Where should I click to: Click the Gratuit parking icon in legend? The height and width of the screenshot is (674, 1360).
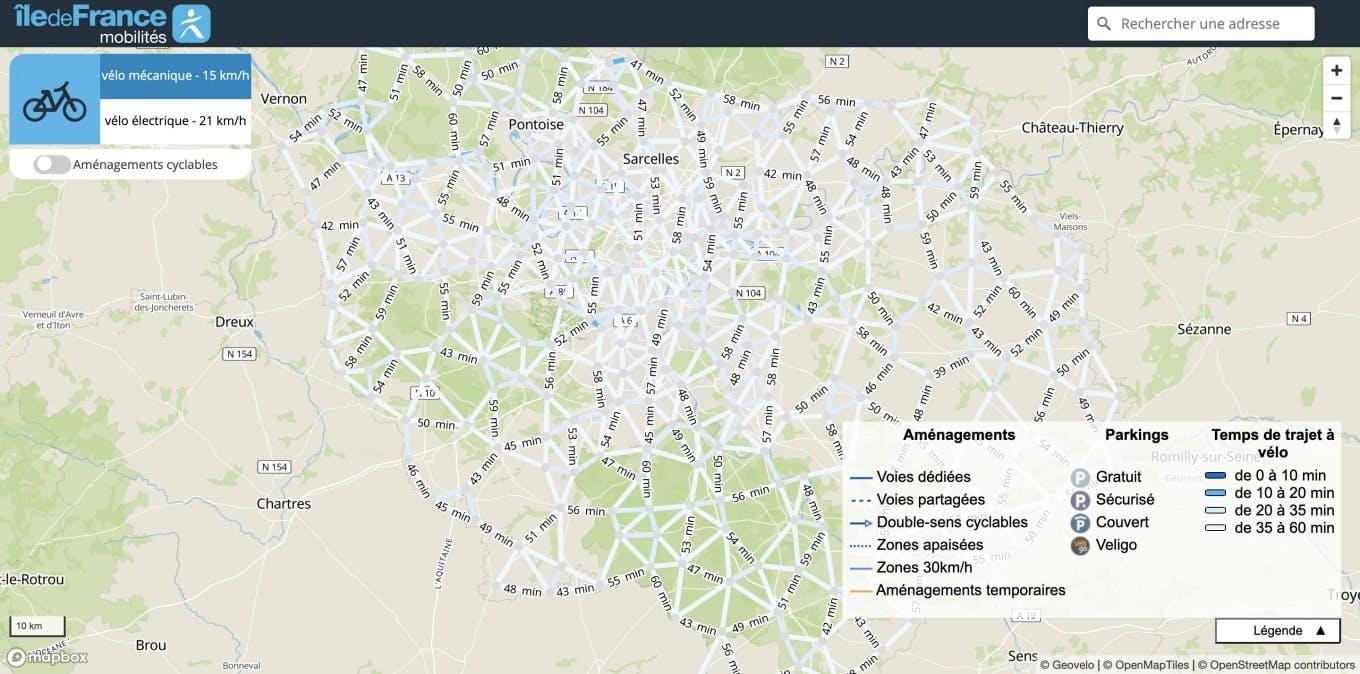point(1080,478)
